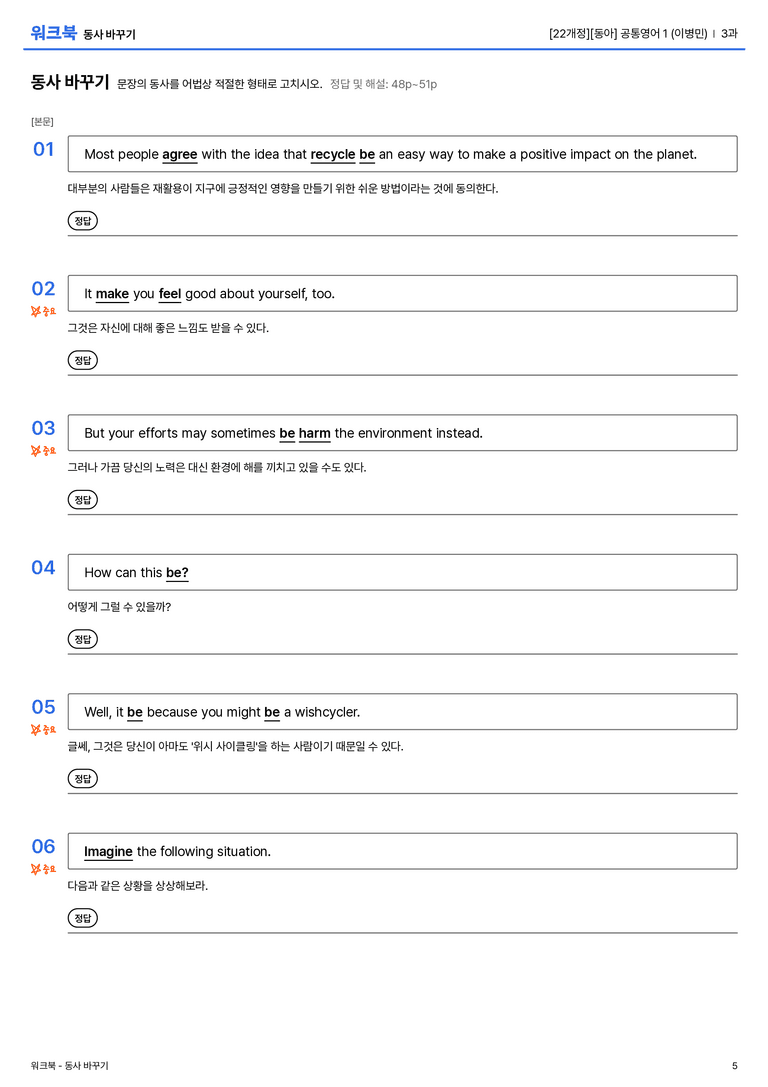Click the 정답 badge under question 03
Viewport: 768px width, 1087px height.
82,500
